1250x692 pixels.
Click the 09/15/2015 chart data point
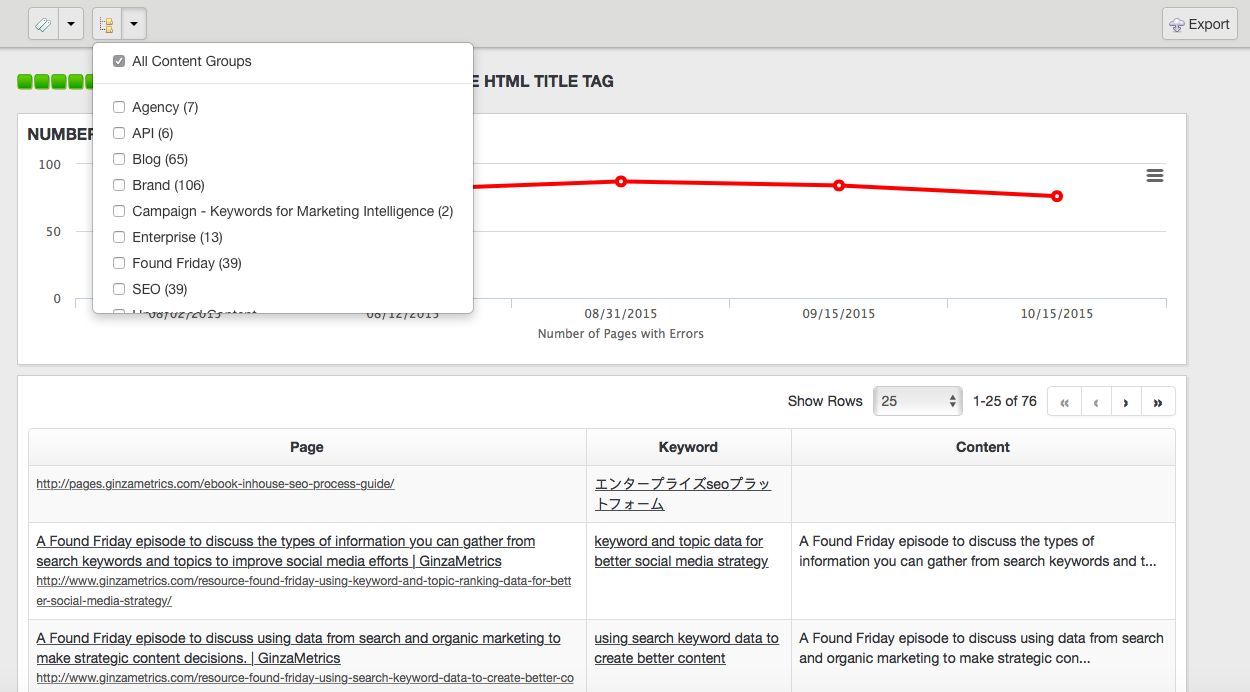[x=839, y=185]
